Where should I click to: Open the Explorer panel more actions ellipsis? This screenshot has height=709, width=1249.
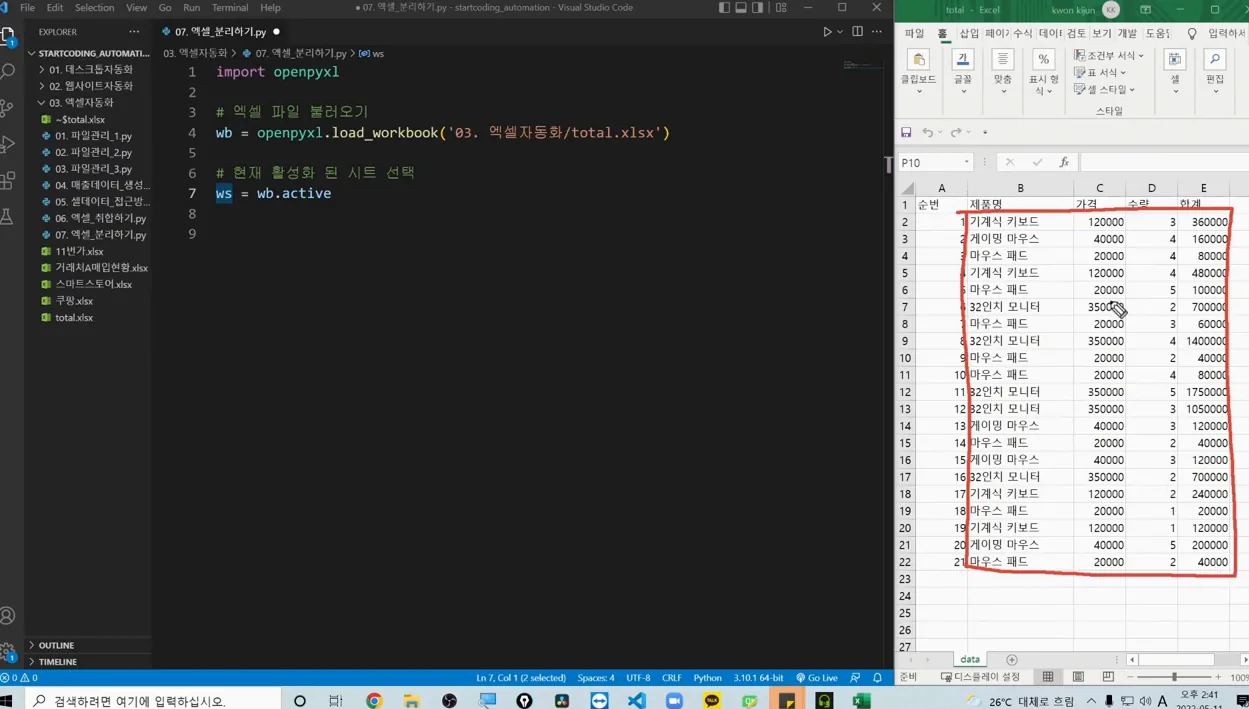134,32
